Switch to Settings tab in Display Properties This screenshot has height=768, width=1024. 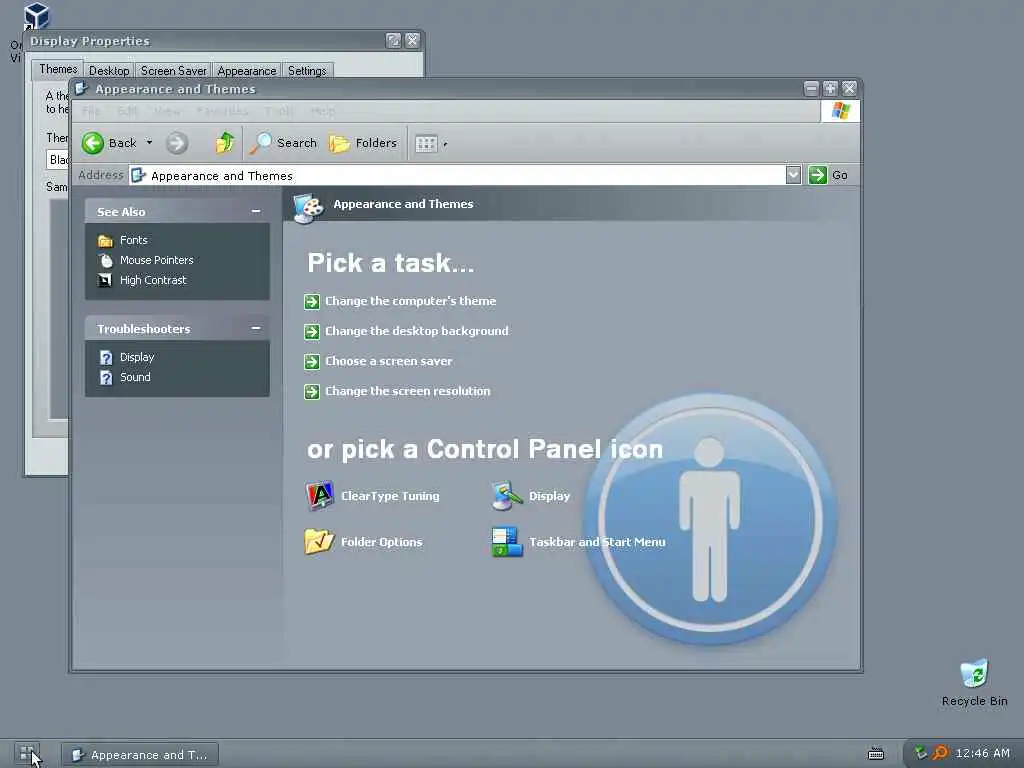[307, 71]
